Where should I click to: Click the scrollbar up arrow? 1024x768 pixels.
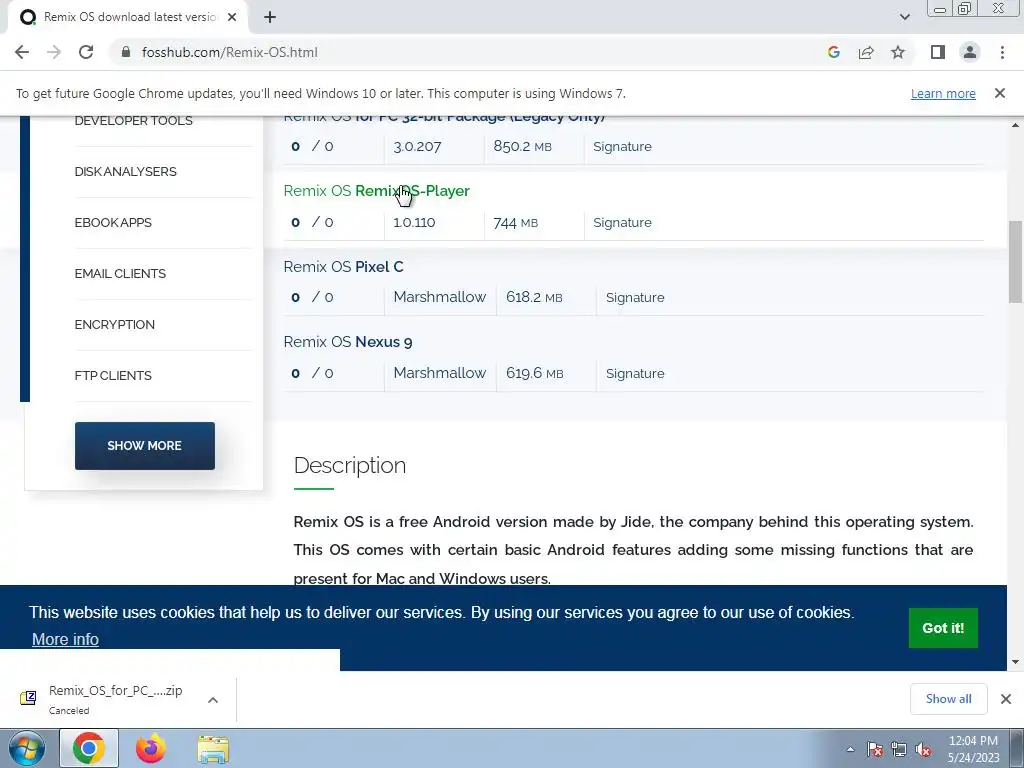(x=1015, y=125)
